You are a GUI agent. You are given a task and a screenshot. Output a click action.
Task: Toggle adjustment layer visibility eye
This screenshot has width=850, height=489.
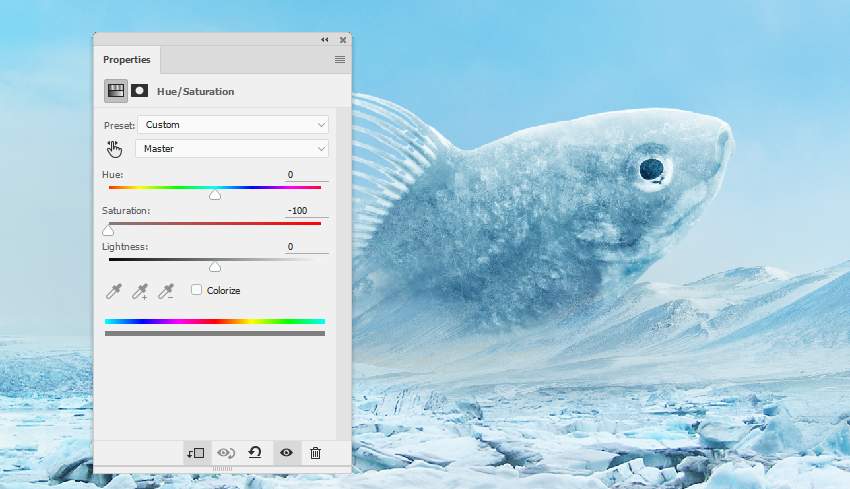[x=286, y=453]
